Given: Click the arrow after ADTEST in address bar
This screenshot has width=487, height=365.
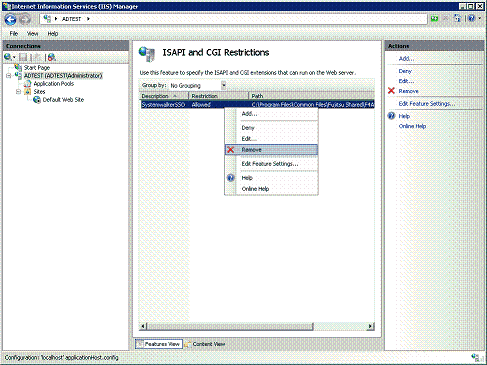Looking at the screenshot, I should [88, 19].
